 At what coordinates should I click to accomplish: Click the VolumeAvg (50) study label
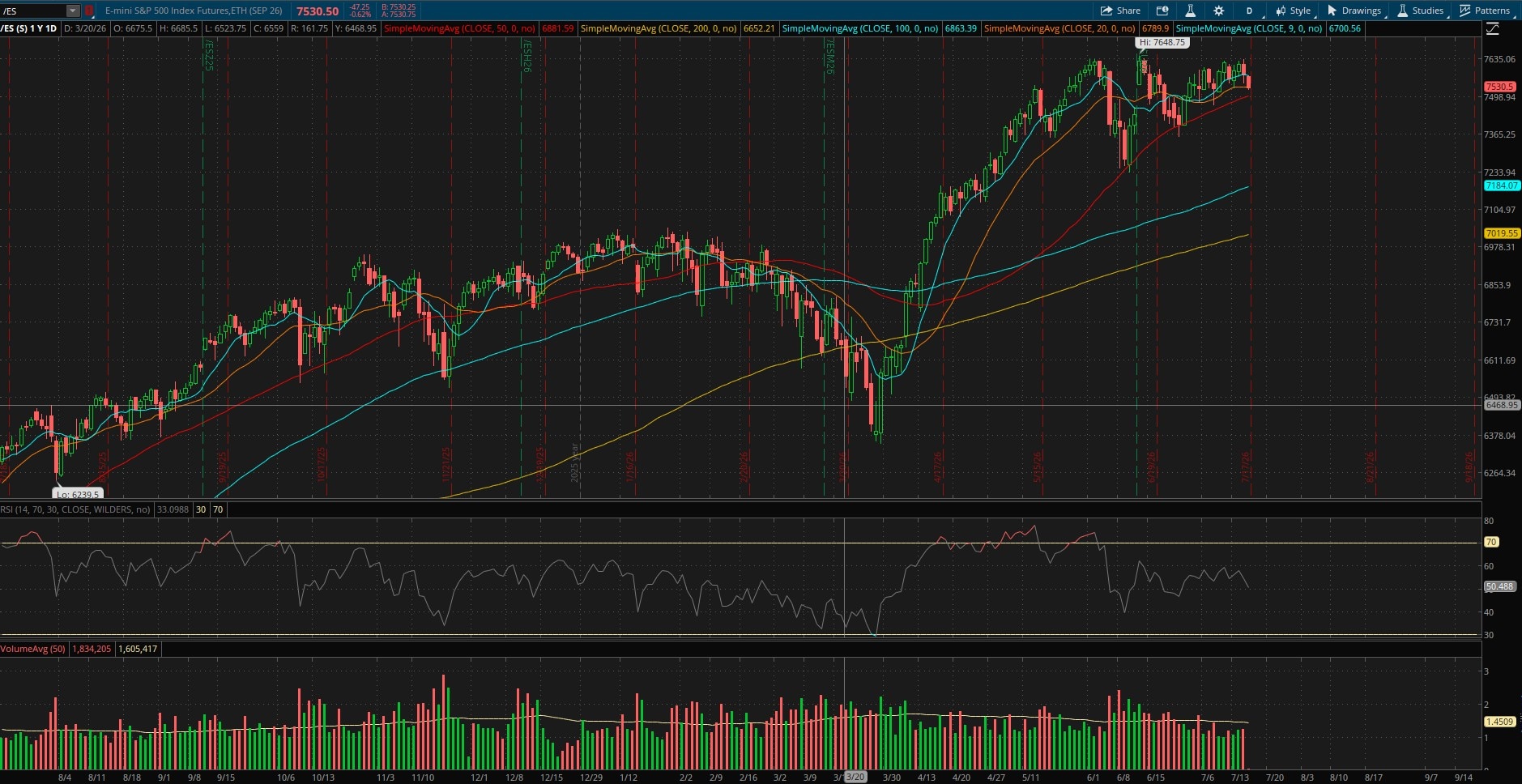33,649
